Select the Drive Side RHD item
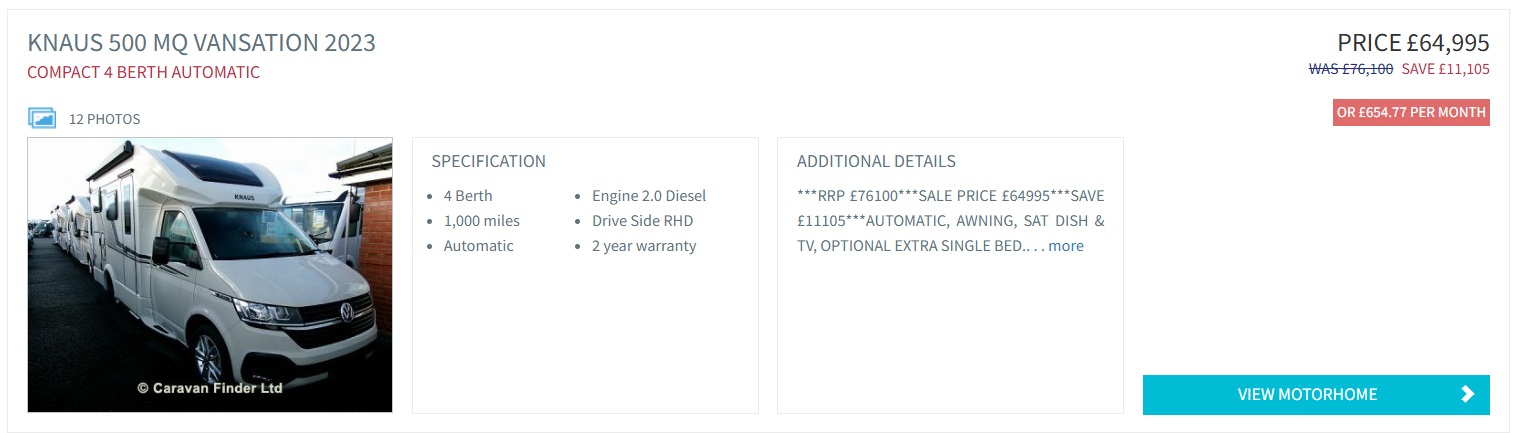The height and width of the screenshot is (433, 1520). [642, 221]
